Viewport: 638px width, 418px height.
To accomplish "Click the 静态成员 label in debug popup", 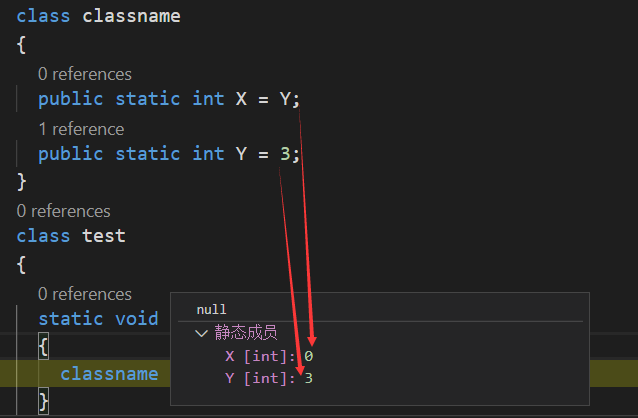I will [245, 333].
